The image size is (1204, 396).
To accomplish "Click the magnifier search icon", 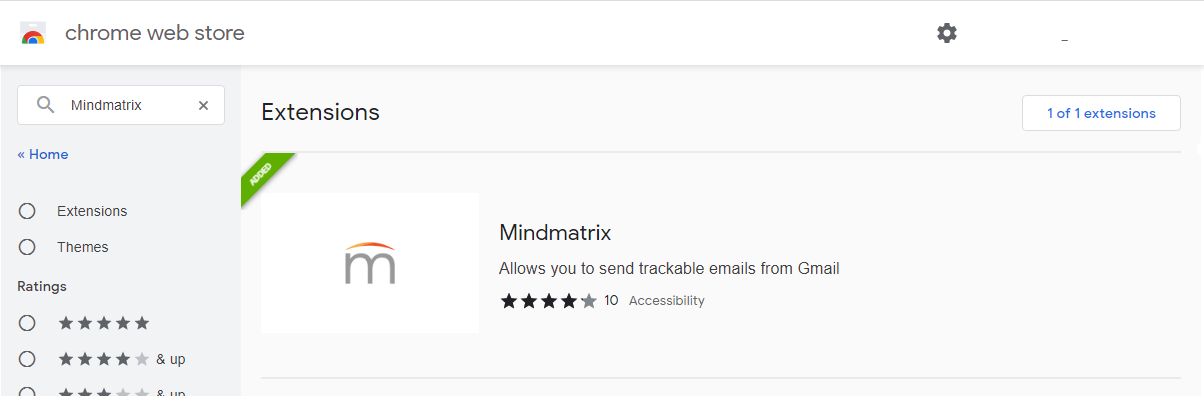I will 45,105.
